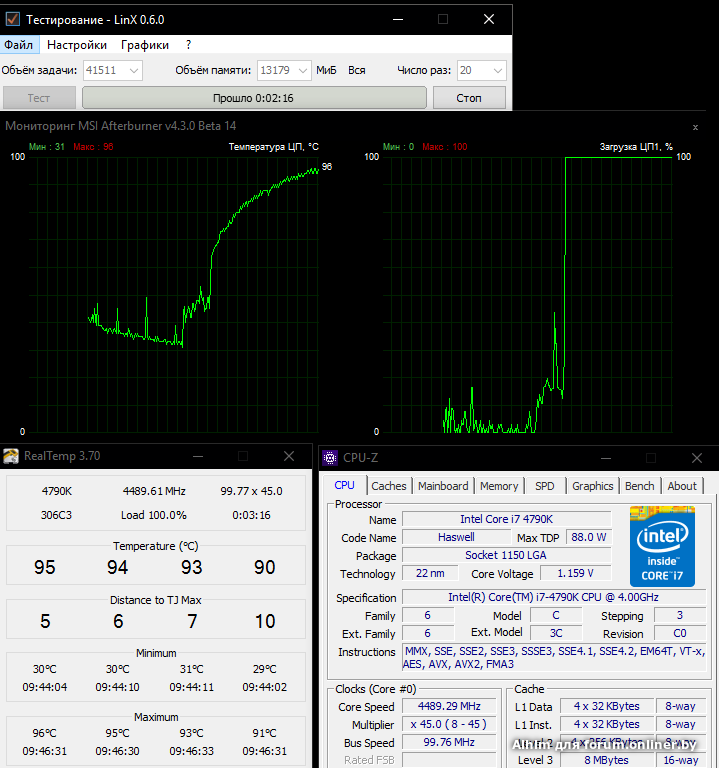Minimize the RealTemp window
The width and height of the screenshot is (720, 768).
pyautogui.click(x=198, y=456)
